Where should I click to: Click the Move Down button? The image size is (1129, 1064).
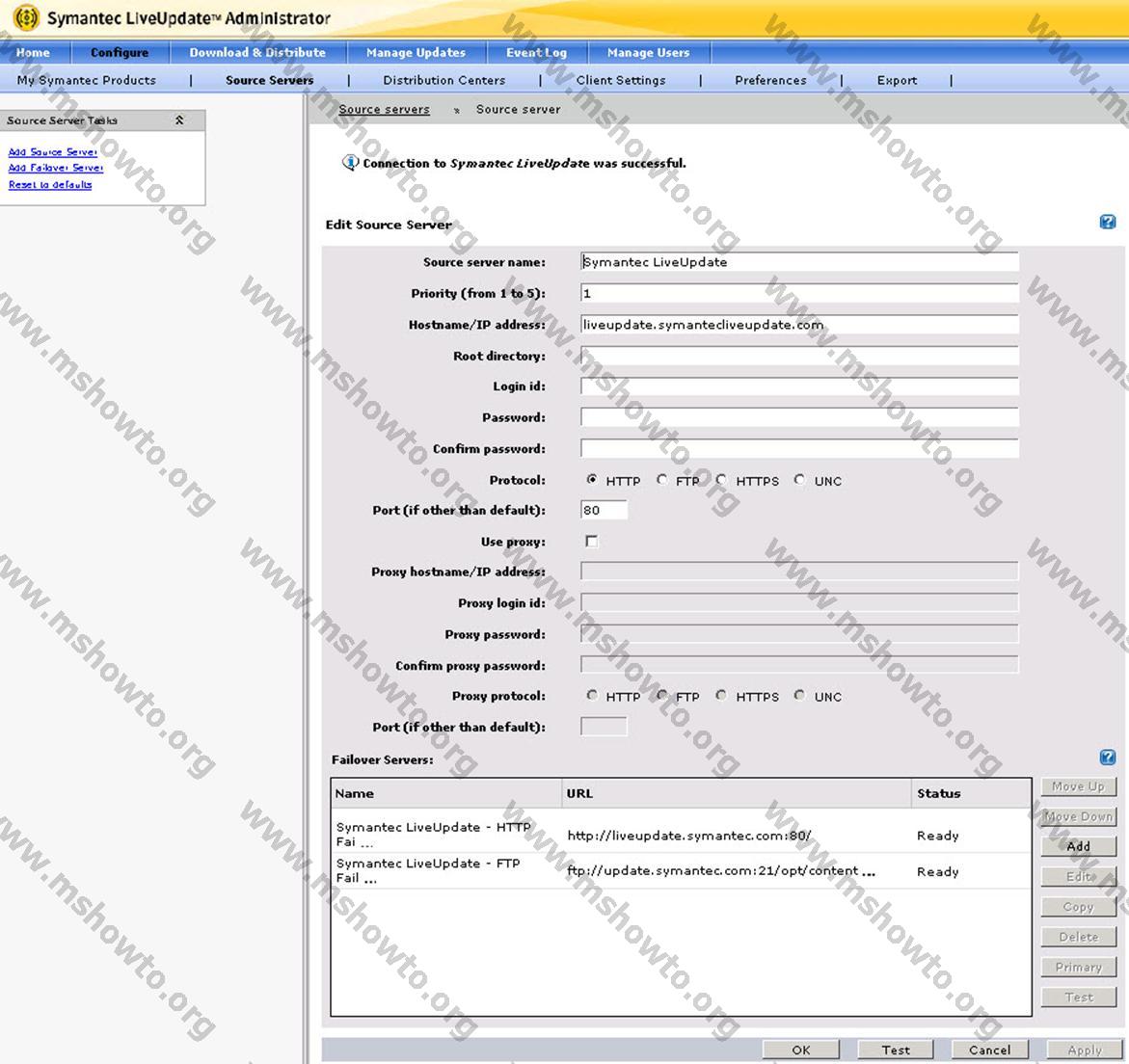pyautogui.click(x=1078, y=816)
